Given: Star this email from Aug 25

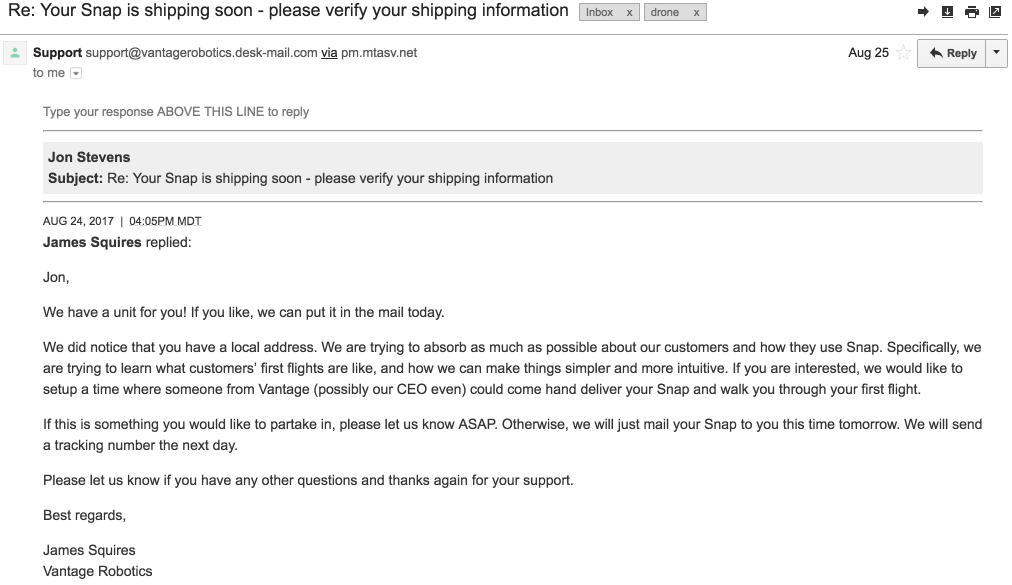Looking at the screenshot, I should pos(904,53).
